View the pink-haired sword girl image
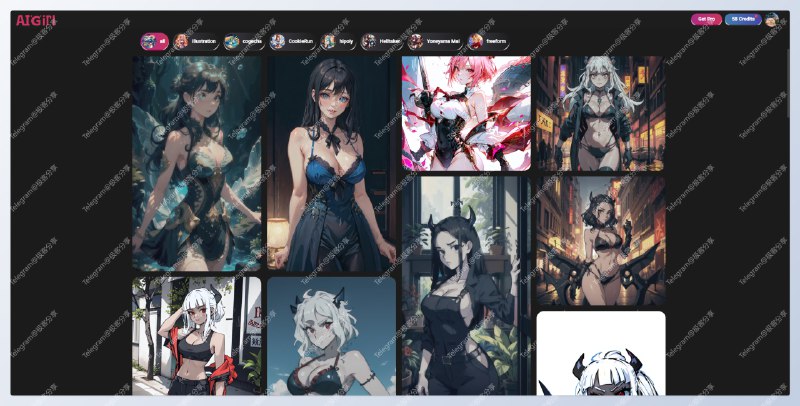The image size is (800, 406). point(466,113)
